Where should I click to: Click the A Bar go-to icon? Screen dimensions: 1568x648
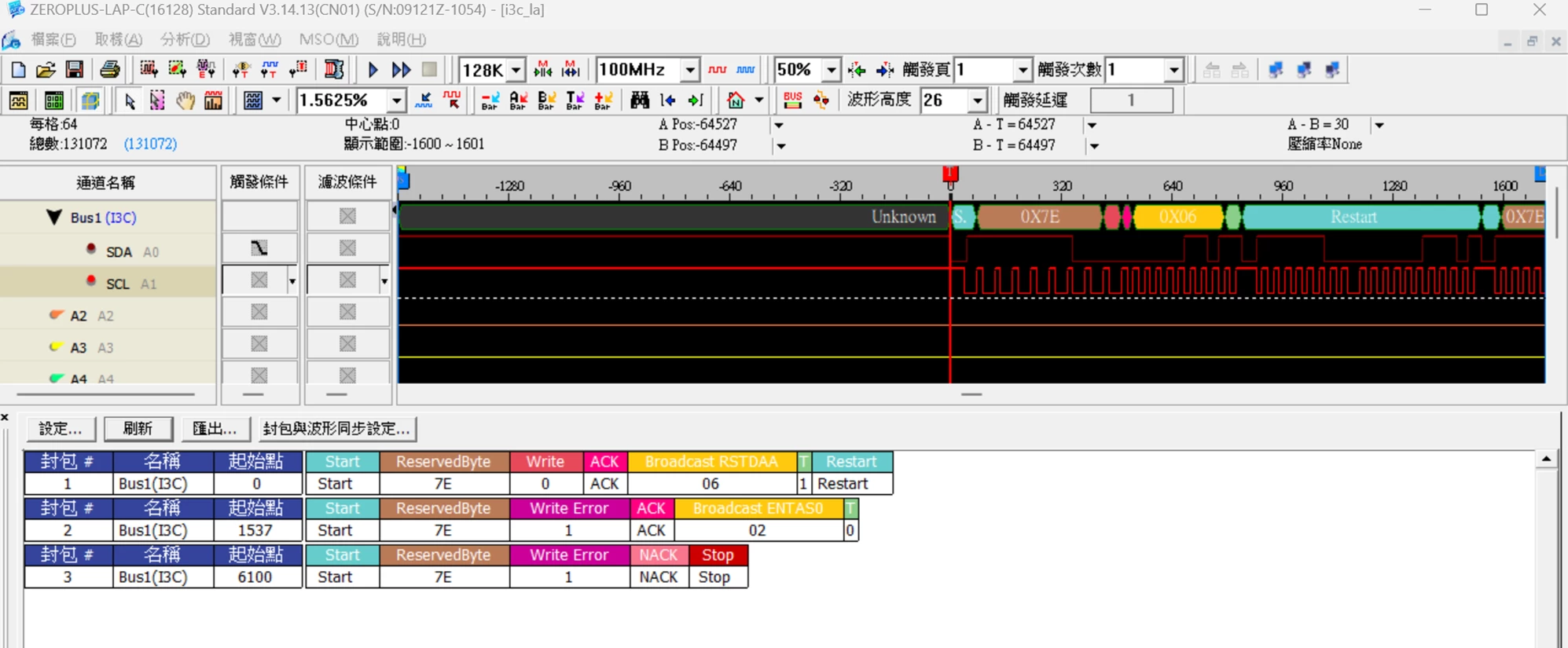click(x=518, y=101)
